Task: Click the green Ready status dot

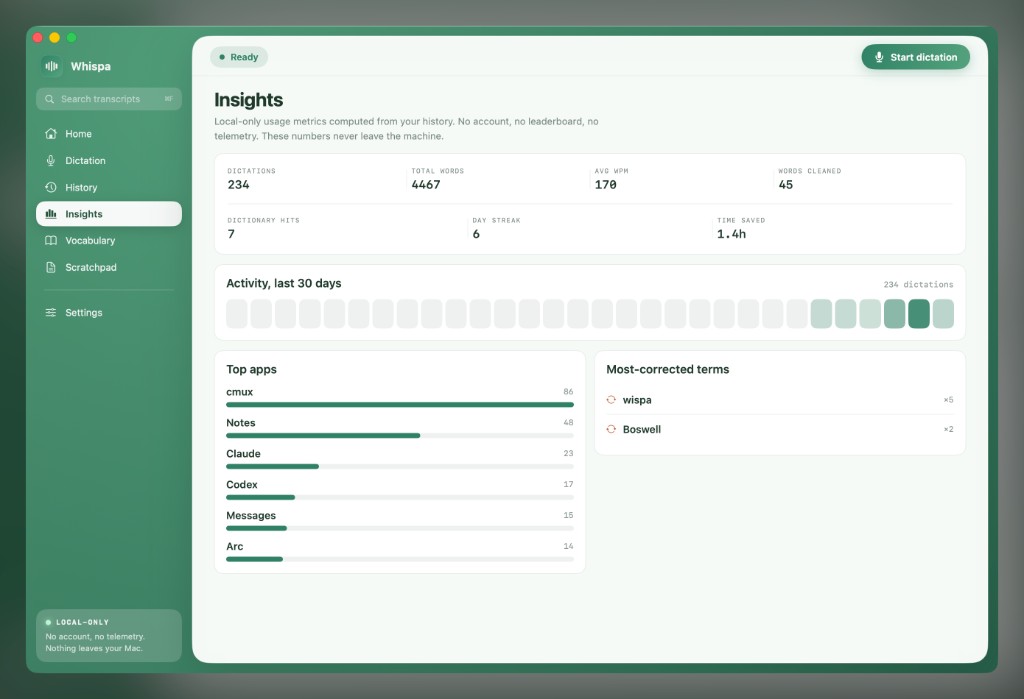Action: coord(222,57)
